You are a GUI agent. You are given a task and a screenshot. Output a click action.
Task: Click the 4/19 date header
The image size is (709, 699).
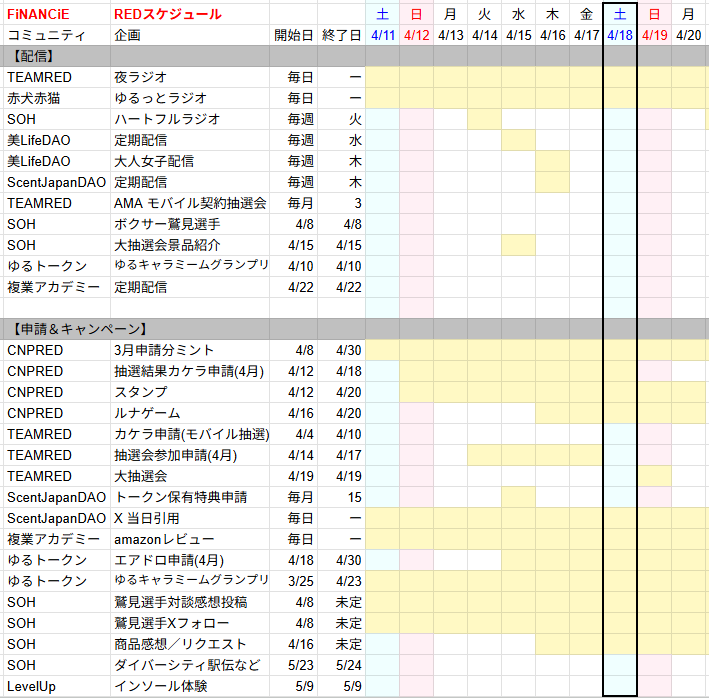click(654, 35)
